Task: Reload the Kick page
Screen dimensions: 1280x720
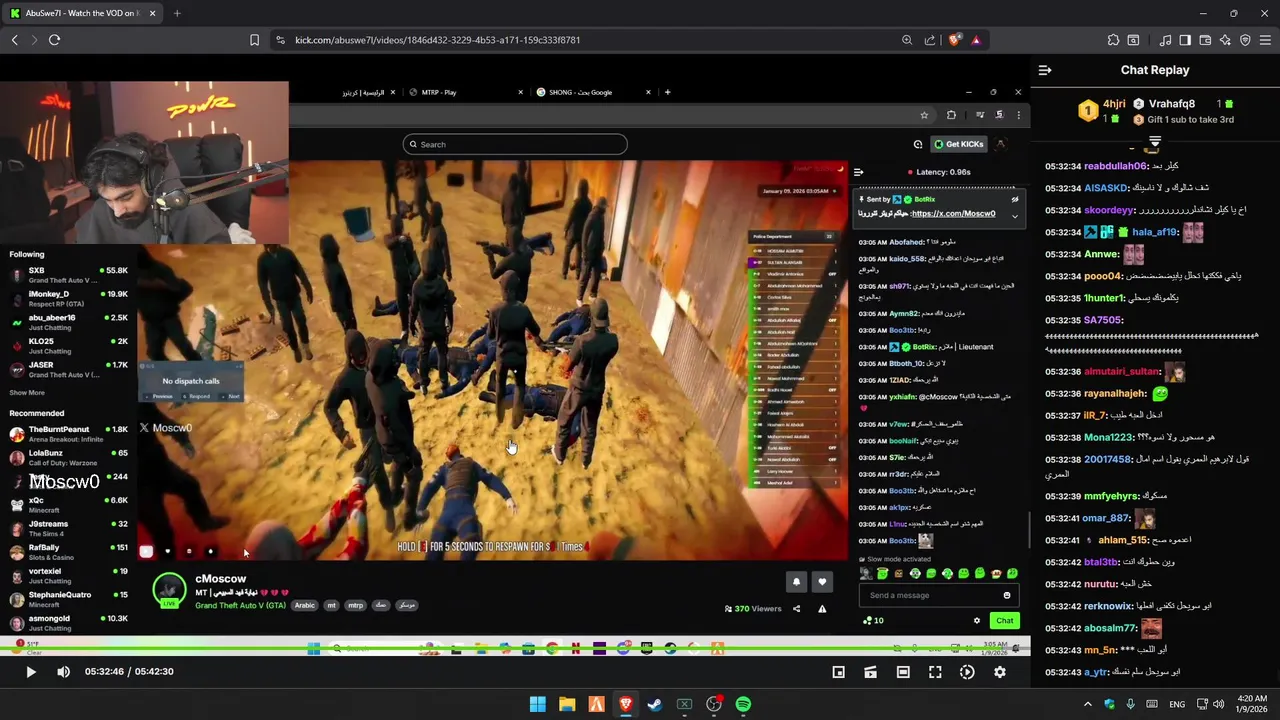Action: click(54, 40)
